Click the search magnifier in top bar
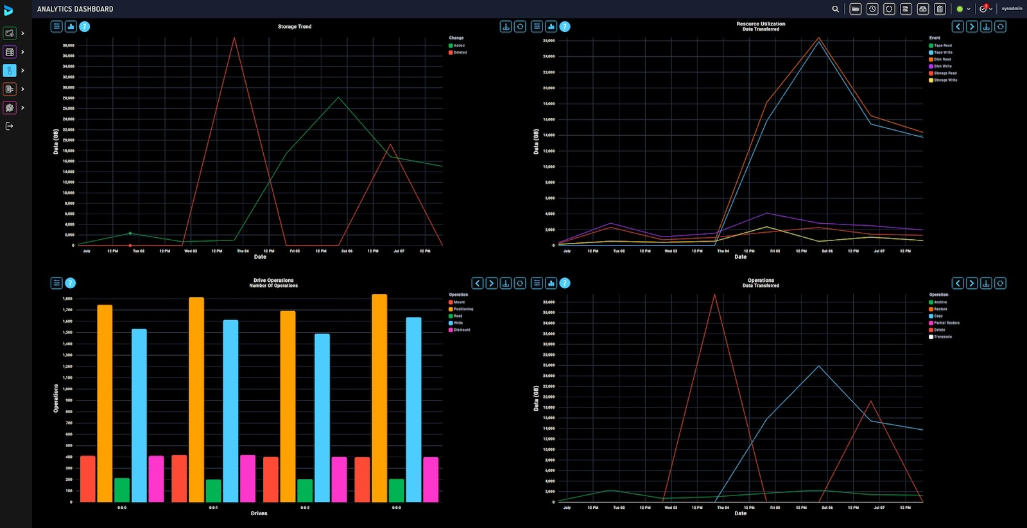The height and width of the screenshot is (528, 1027). pos(836,9)
